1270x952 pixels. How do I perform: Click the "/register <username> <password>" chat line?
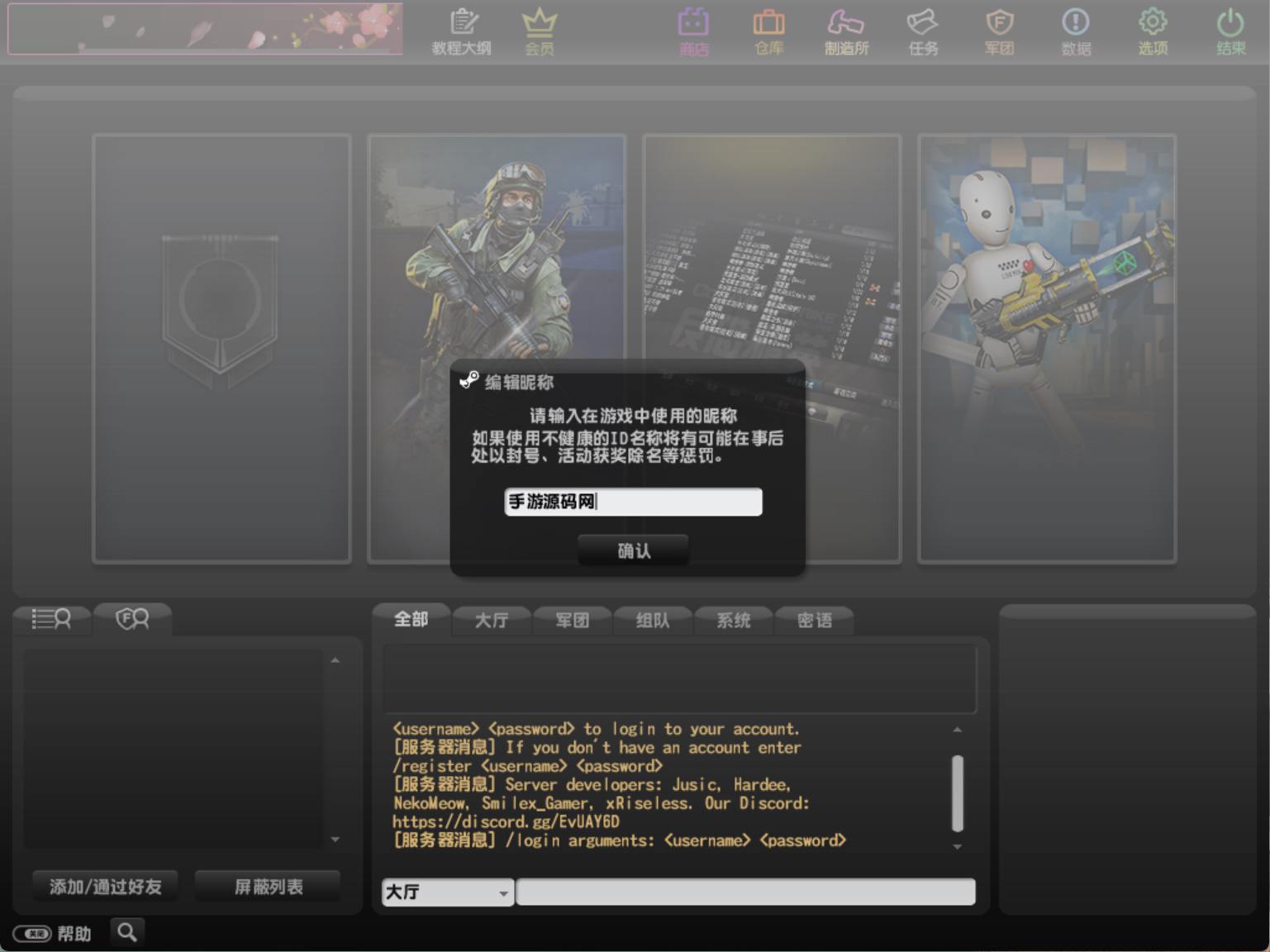pos(527,766)
